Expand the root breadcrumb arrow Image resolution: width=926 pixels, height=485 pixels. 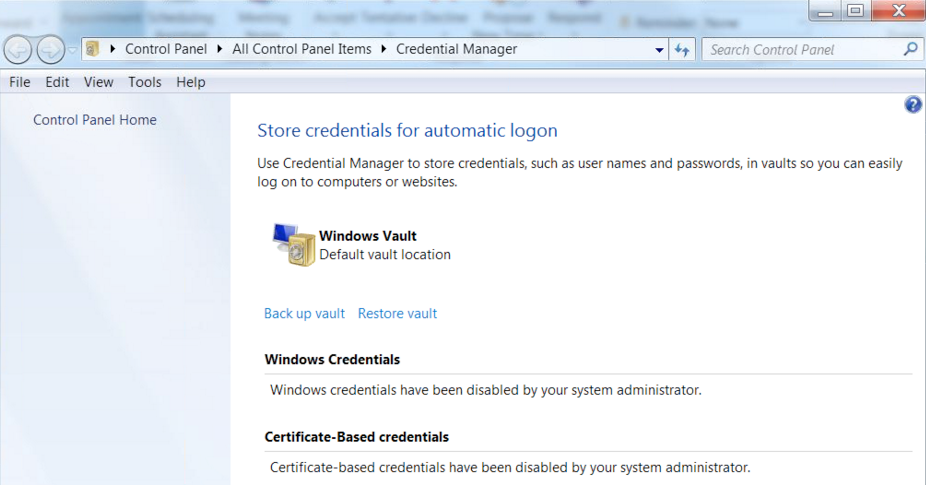point(112,49)
